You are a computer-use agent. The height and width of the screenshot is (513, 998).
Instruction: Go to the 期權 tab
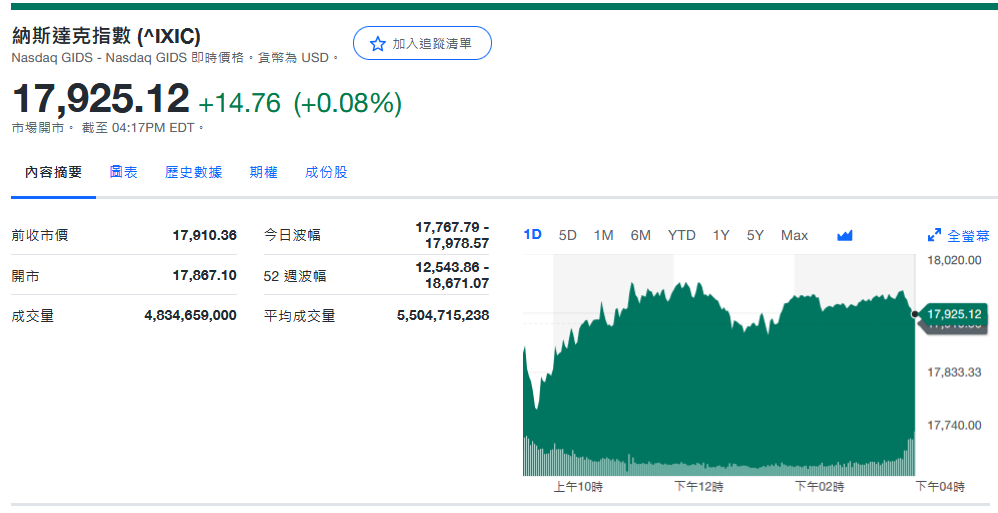[x=263, y=172]
